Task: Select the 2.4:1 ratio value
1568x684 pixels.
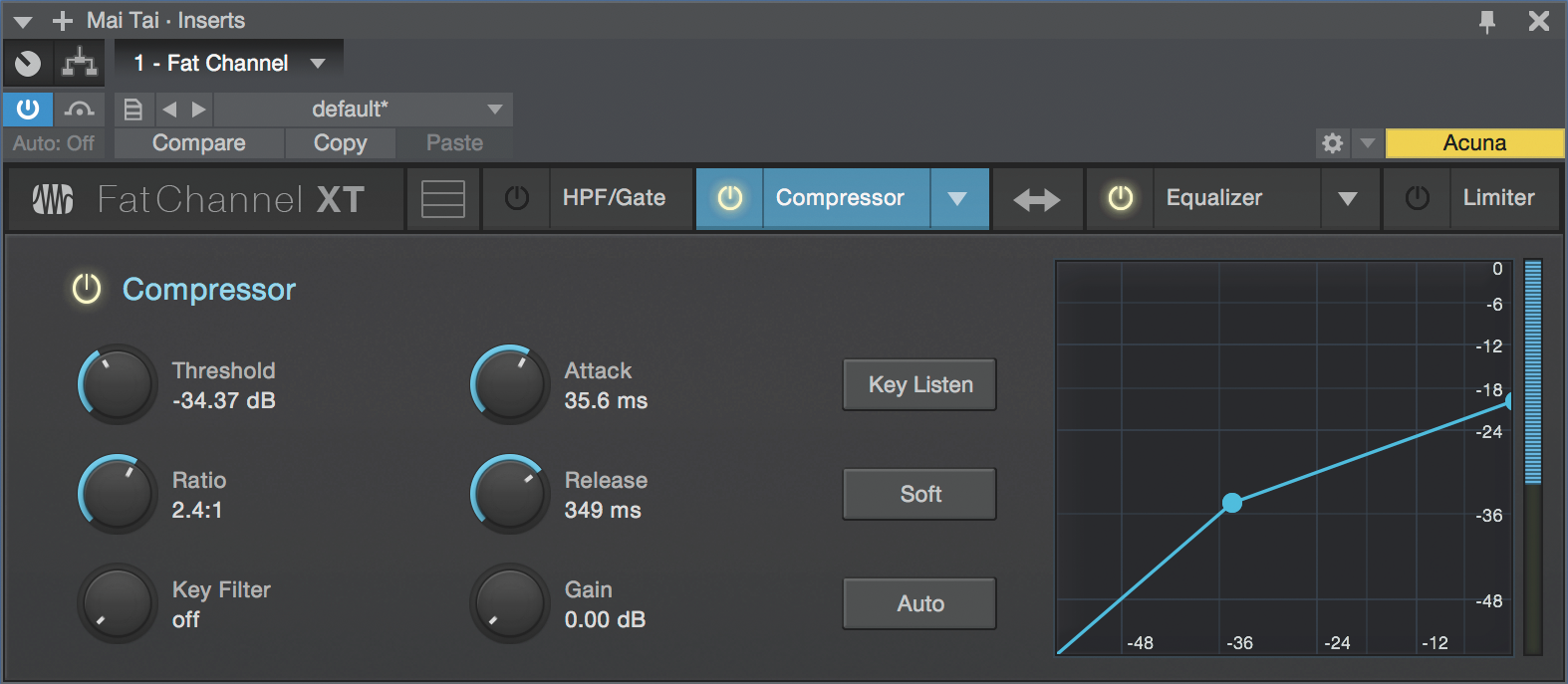Action: pos(197,511)
